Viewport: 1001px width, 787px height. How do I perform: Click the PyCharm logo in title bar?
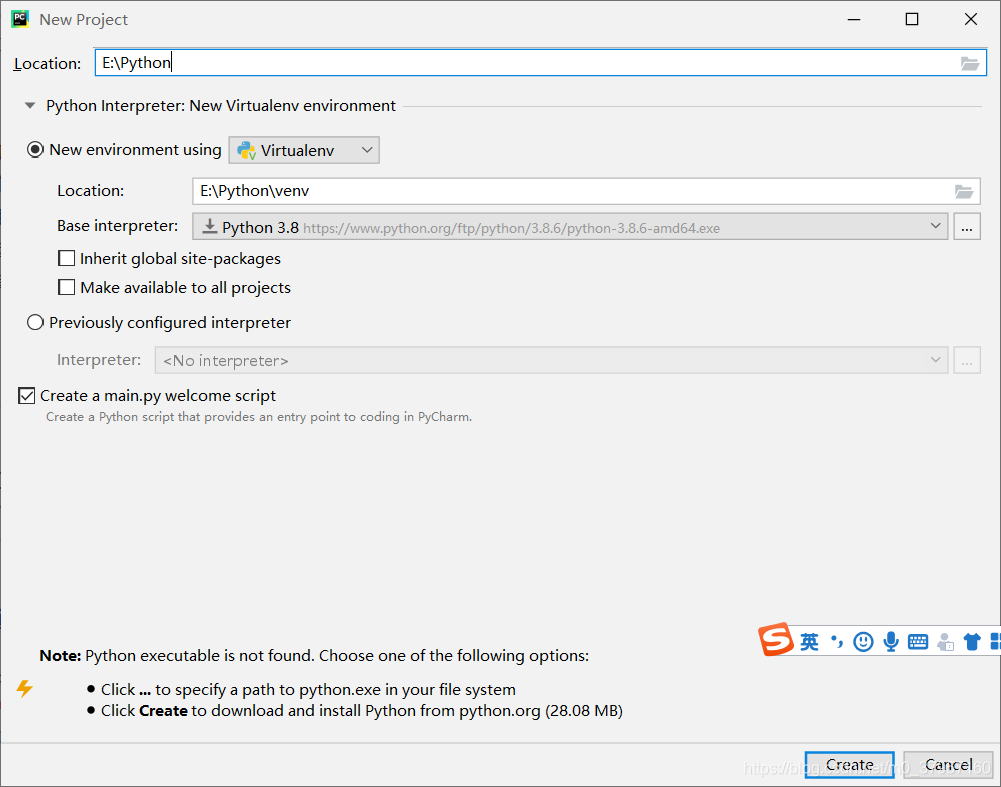pyautogui.click(x=20, y=19)
